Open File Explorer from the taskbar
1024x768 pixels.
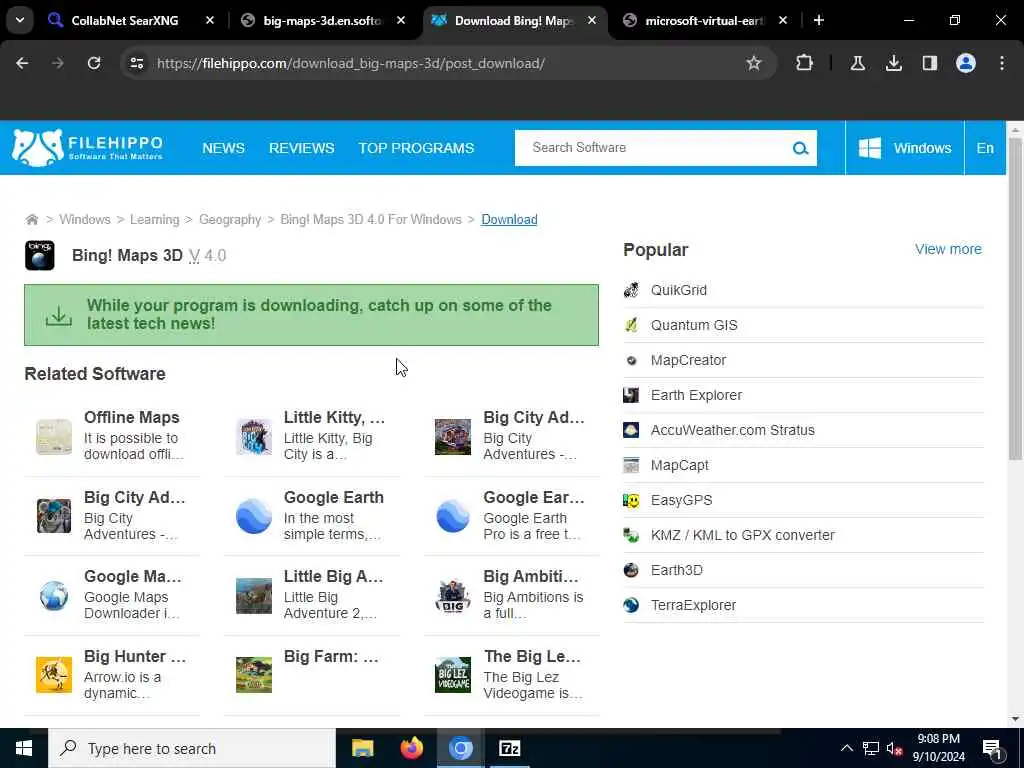pos(362,748)
